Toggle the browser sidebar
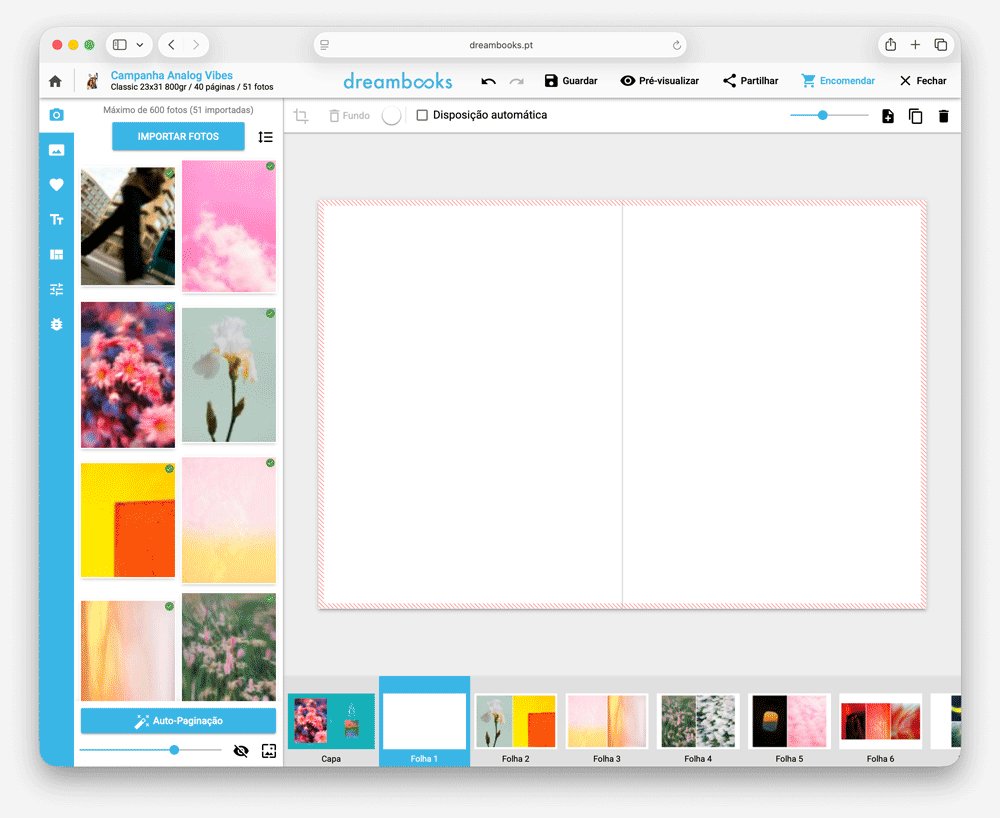Viewport: 1000px width, 818px height. click(120, 45)
